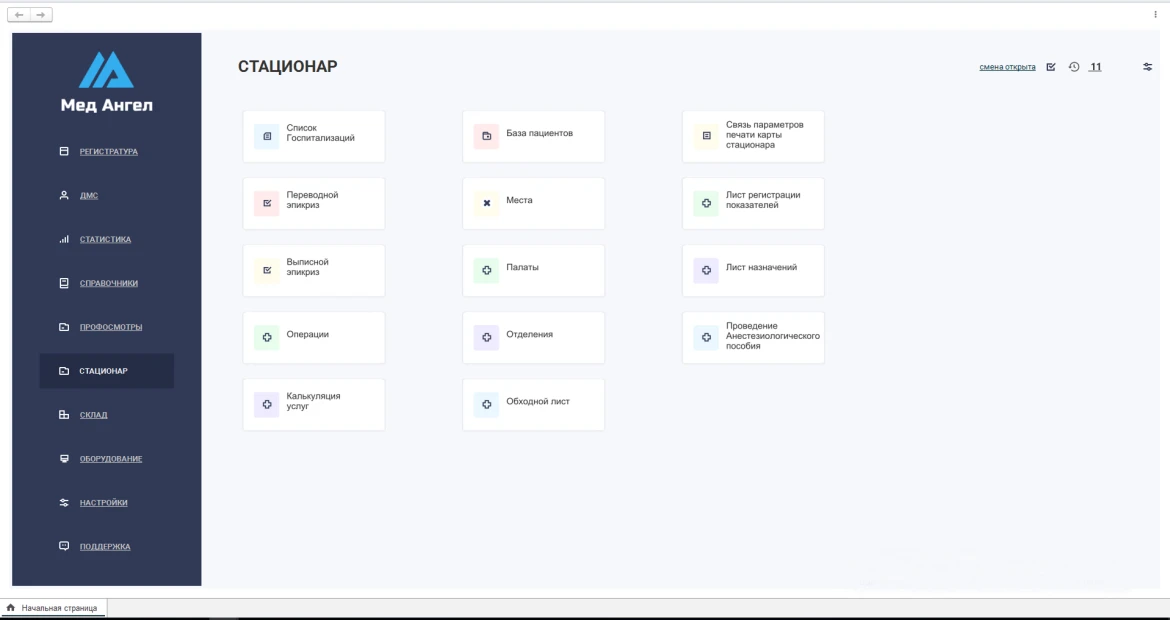Open the Операции label
Image resolution: width=1170 pixels, height=620 pixels.
pos(307,334)
